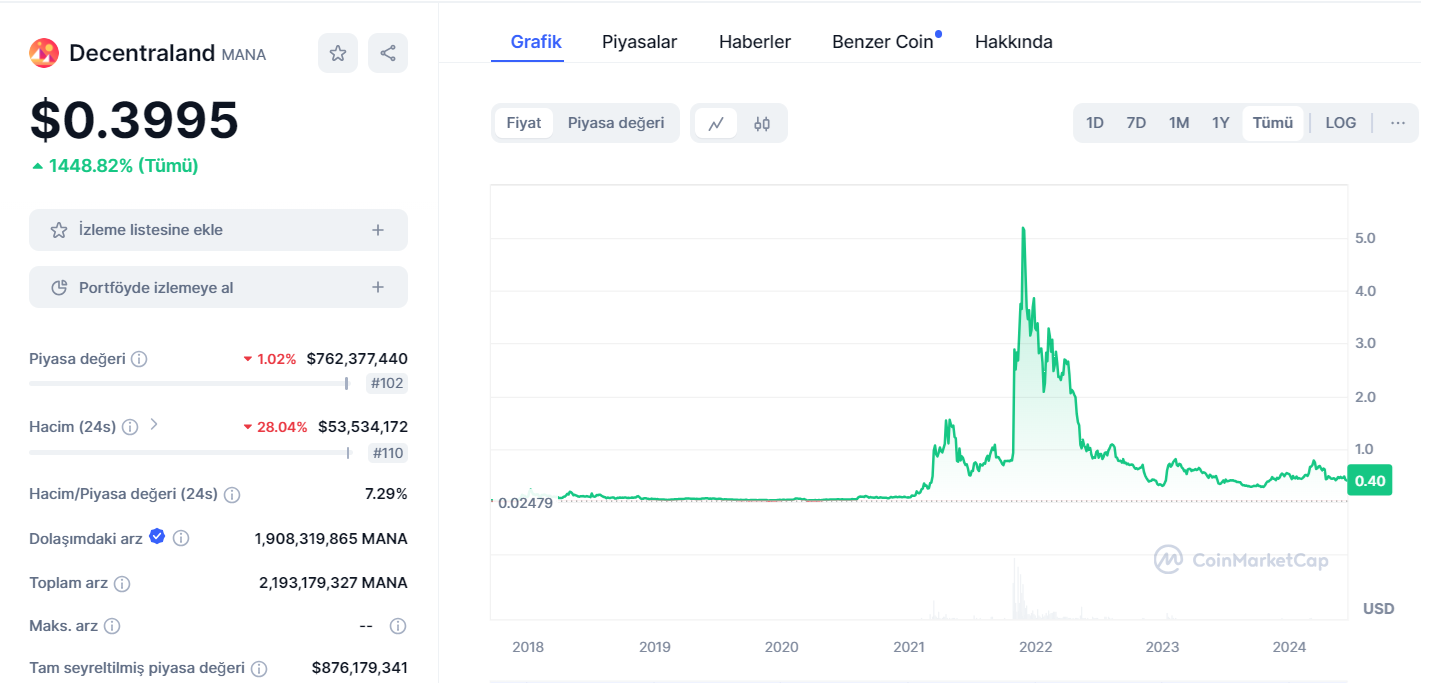Click plus icon on İzleme listesine ekle
1440x695 pixels.
click(x=378, y=230)
